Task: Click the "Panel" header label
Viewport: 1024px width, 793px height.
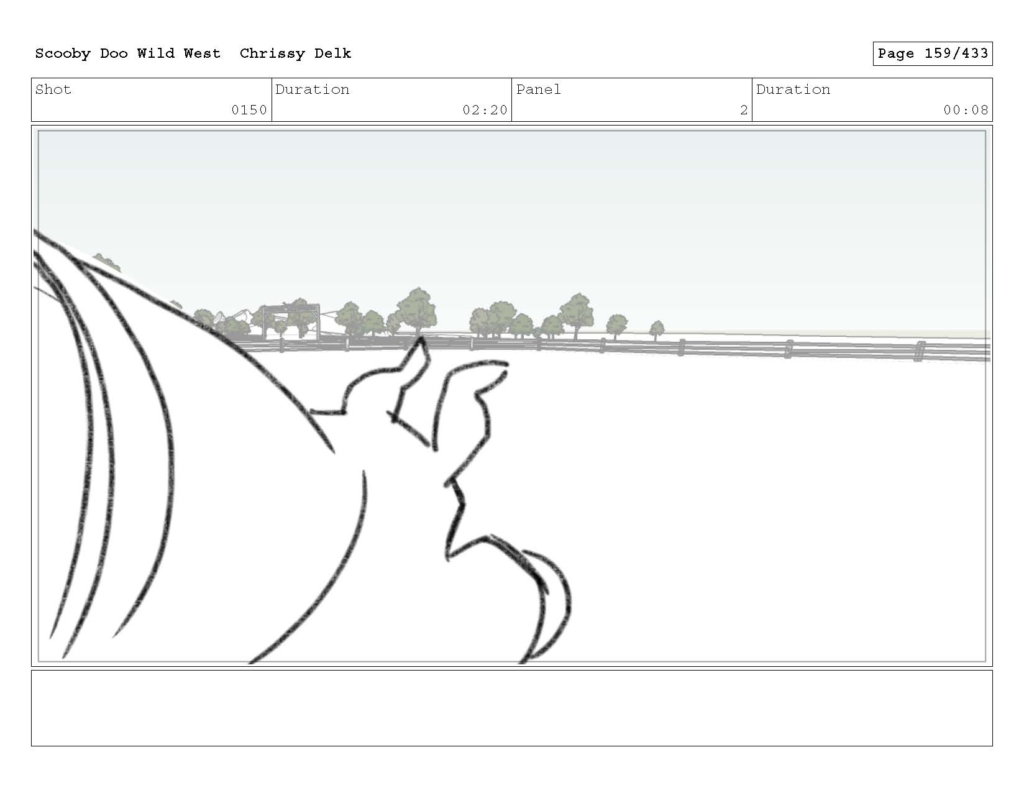Action: 538,89
